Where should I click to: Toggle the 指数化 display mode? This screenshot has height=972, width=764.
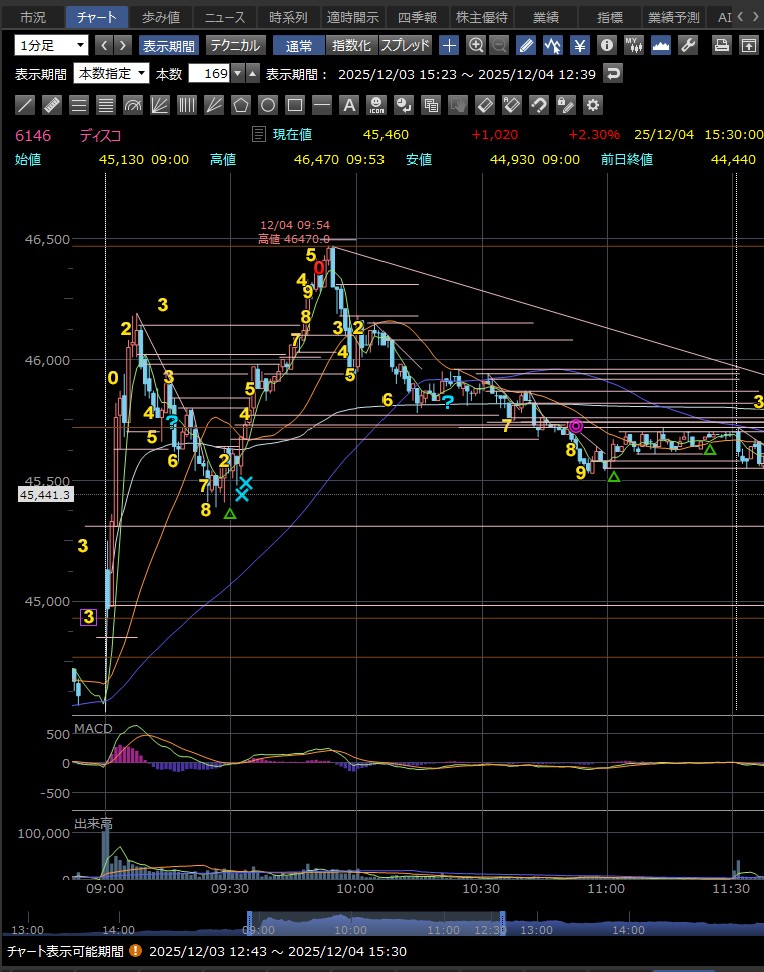350,45
